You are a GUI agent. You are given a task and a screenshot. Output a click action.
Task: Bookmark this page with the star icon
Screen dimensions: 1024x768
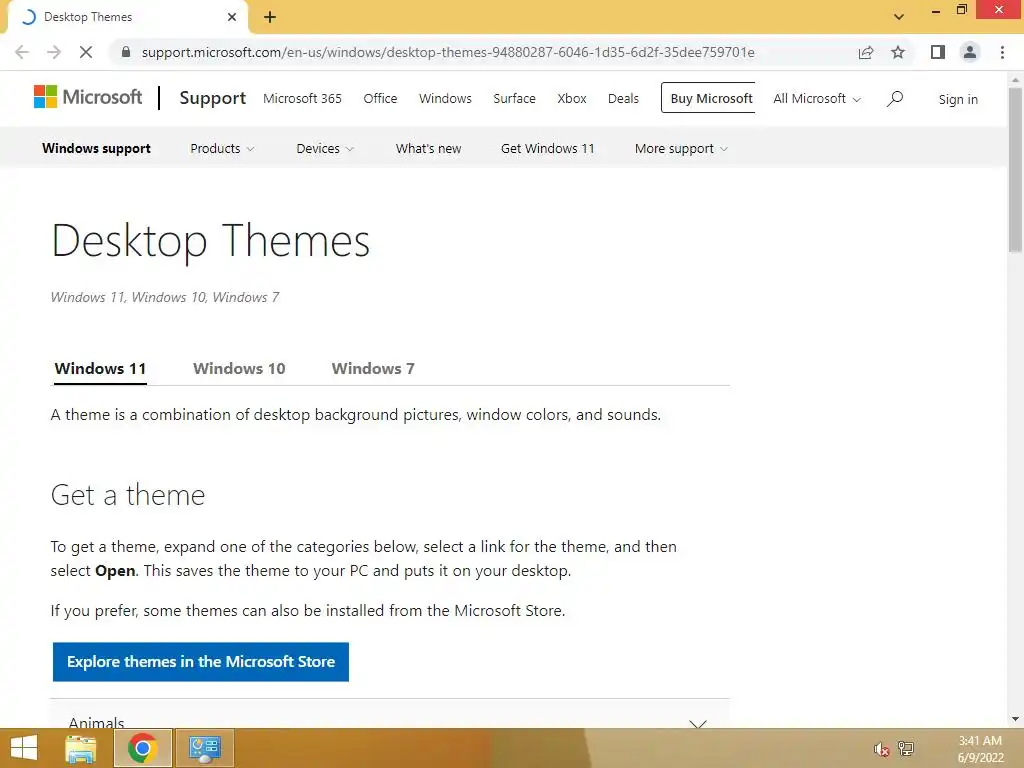pos(898,52)
